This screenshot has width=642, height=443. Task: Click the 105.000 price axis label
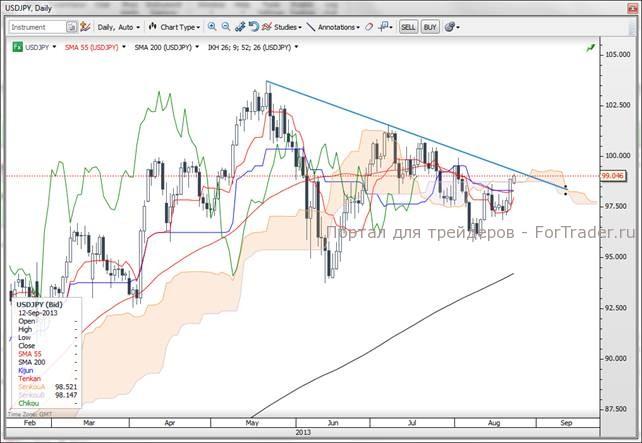click(x=618, y=54)
